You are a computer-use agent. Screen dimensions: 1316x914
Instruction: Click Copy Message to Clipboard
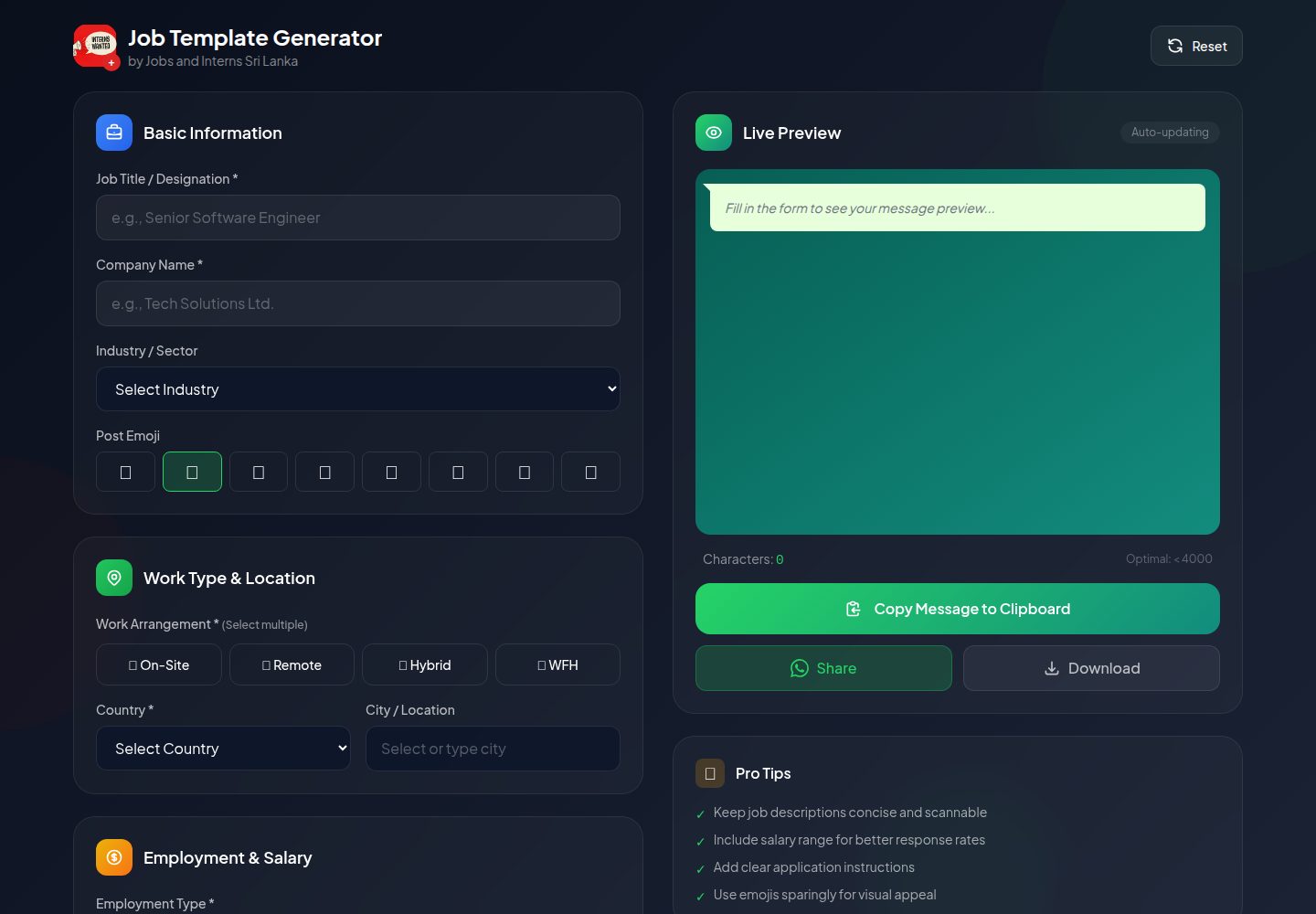coord(958,609)
